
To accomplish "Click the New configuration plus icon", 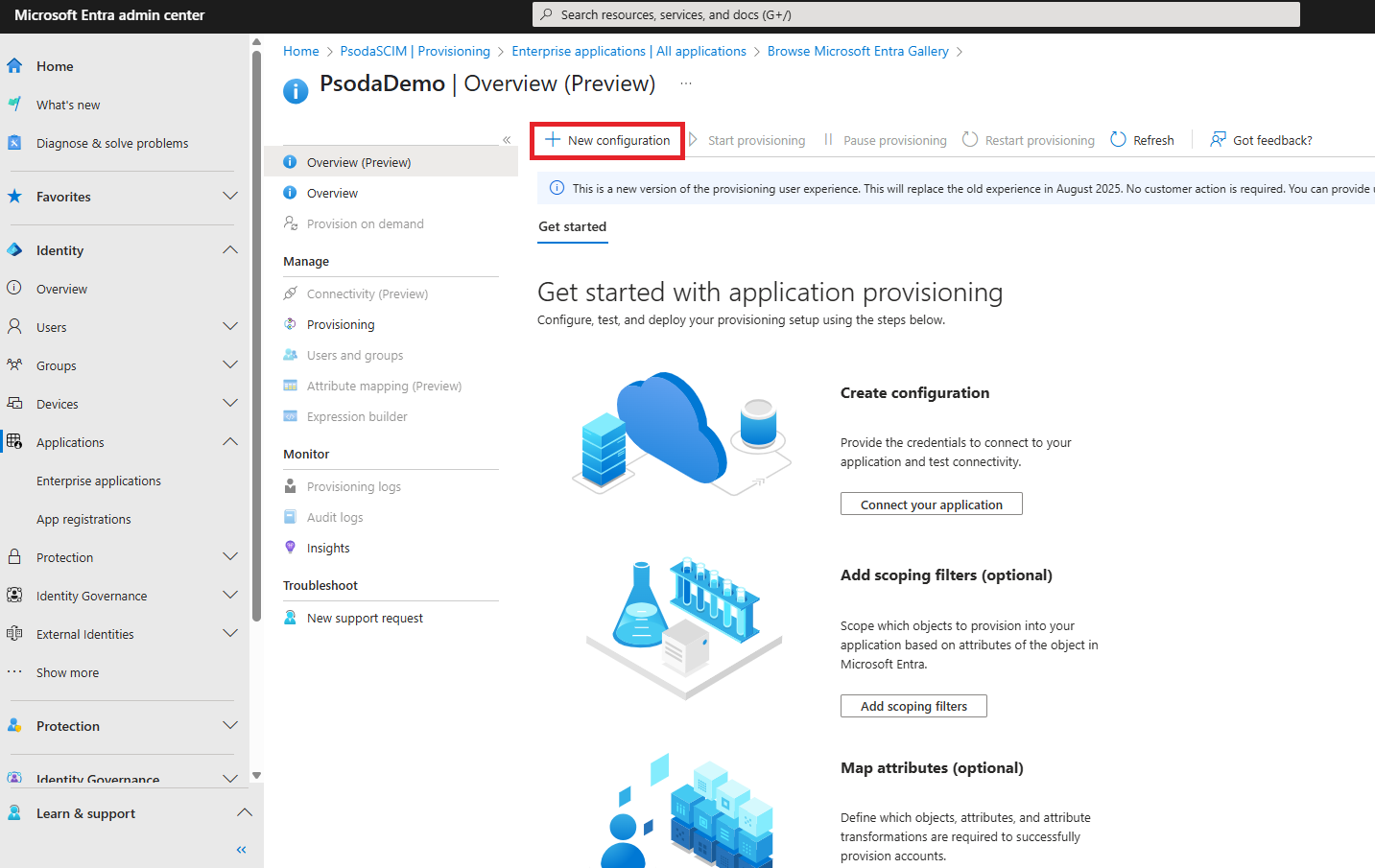I will click(553, 140).
